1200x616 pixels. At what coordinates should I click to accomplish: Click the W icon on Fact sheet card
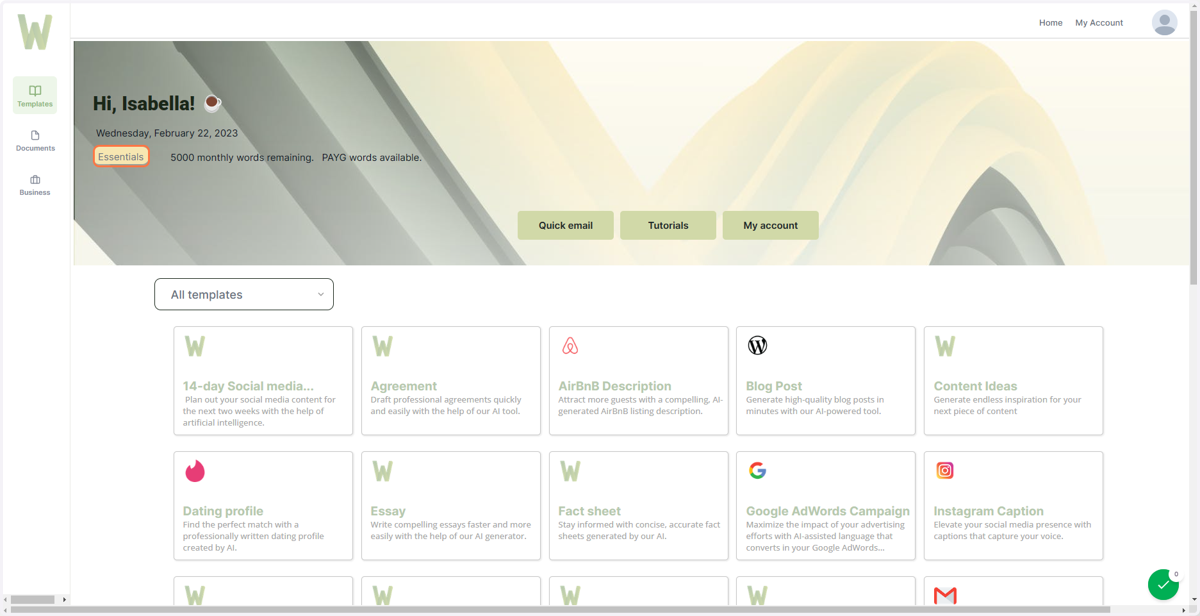(570, 471)
